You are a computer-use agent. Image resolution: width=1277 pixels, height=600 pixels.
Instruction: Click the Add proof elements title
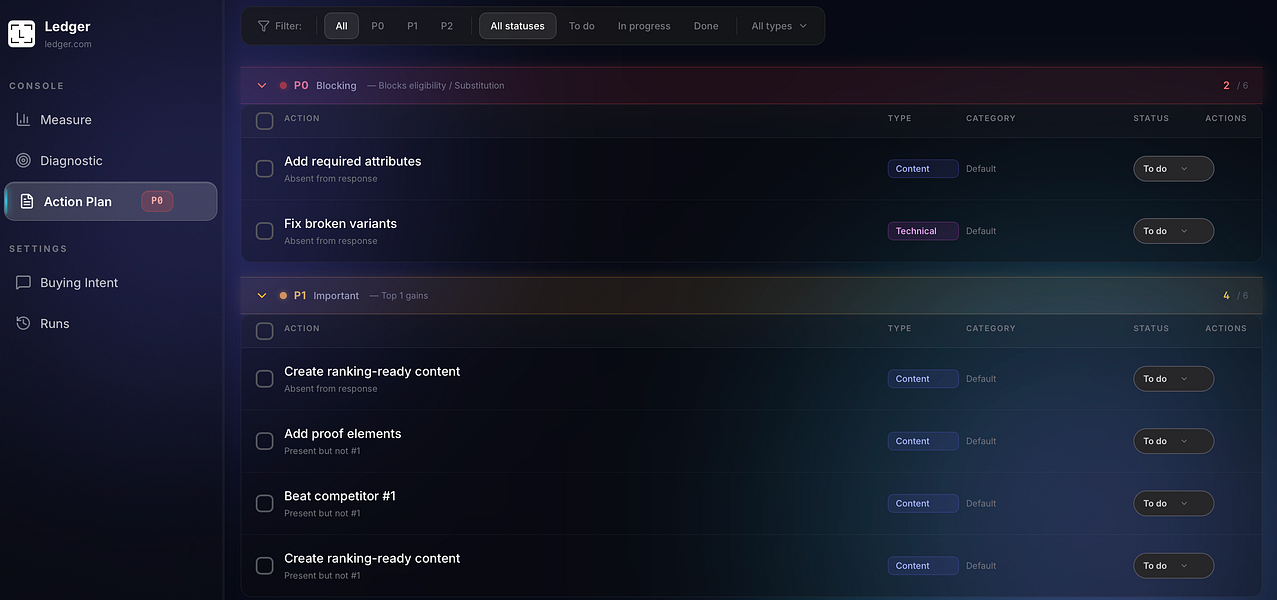pos(343,433)
